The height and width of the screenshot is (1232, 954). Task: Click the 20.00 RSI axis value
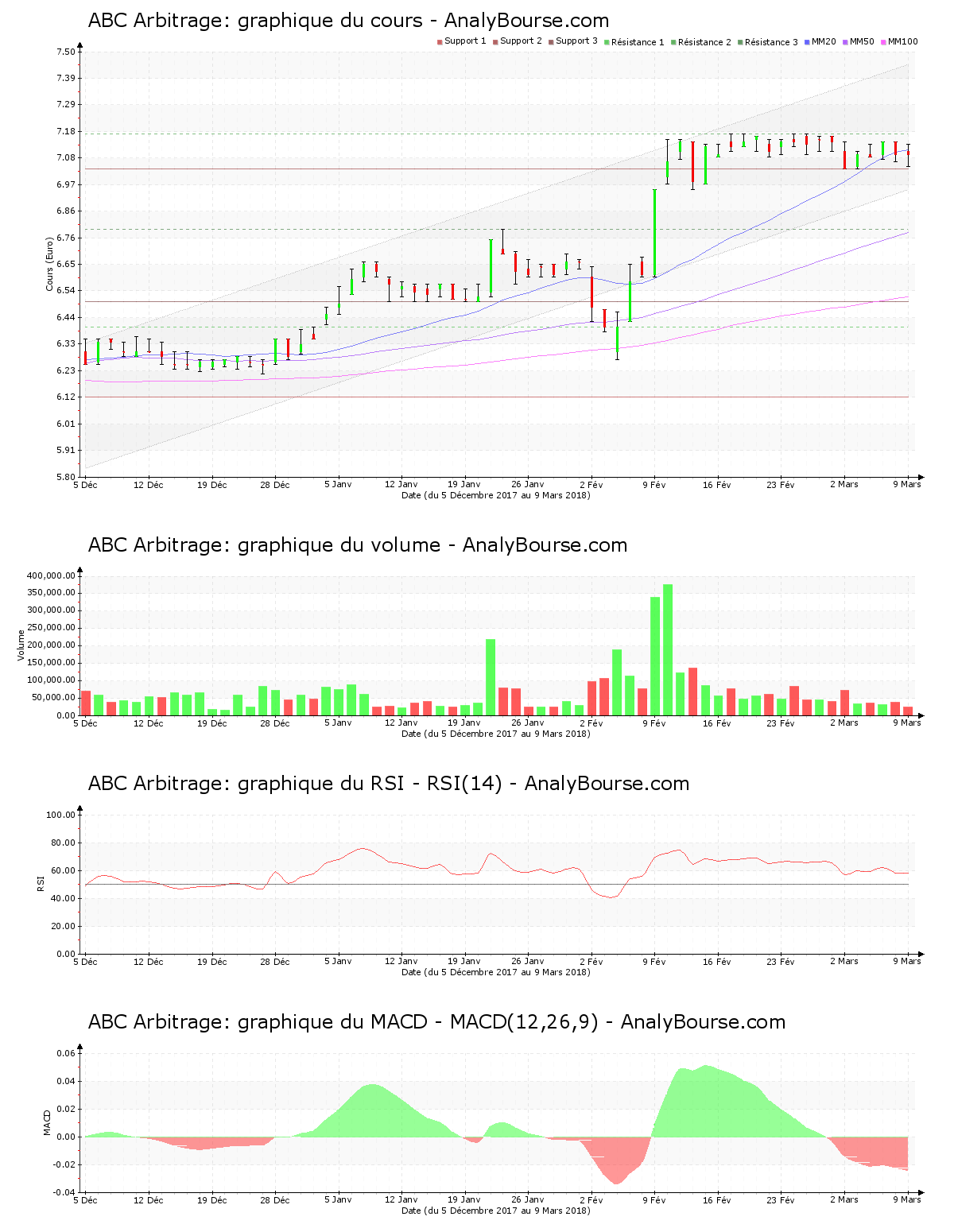[x=64, y=926]
